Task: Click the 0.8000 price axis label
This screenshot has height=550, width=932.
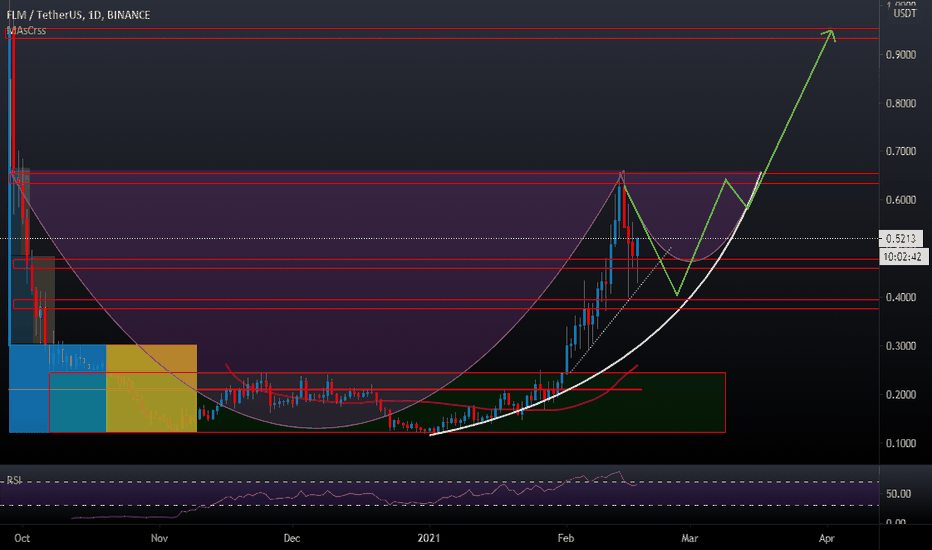Action: 900,103
